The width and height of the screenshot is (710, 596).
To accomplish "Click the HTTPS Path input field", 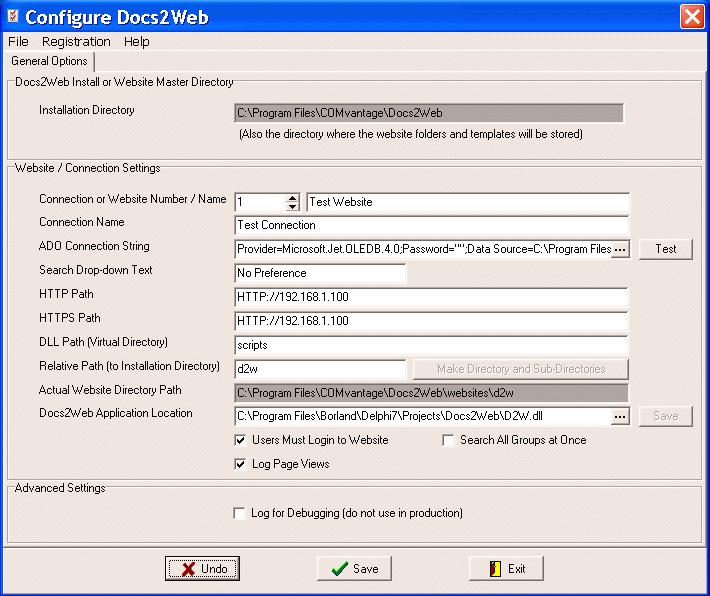I will click(x=431, y=321).
